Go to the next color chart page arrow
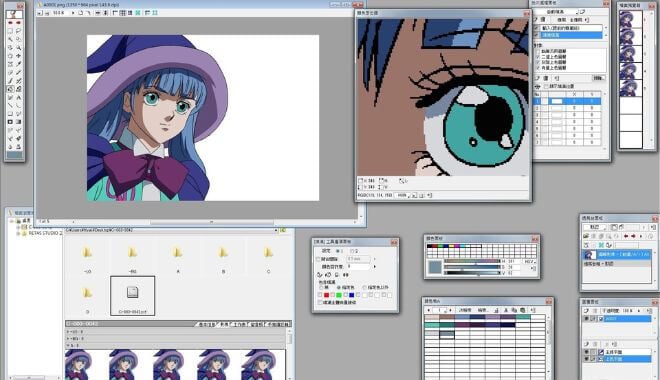This screenshot has height=380, width=660. tap(451, 310)
